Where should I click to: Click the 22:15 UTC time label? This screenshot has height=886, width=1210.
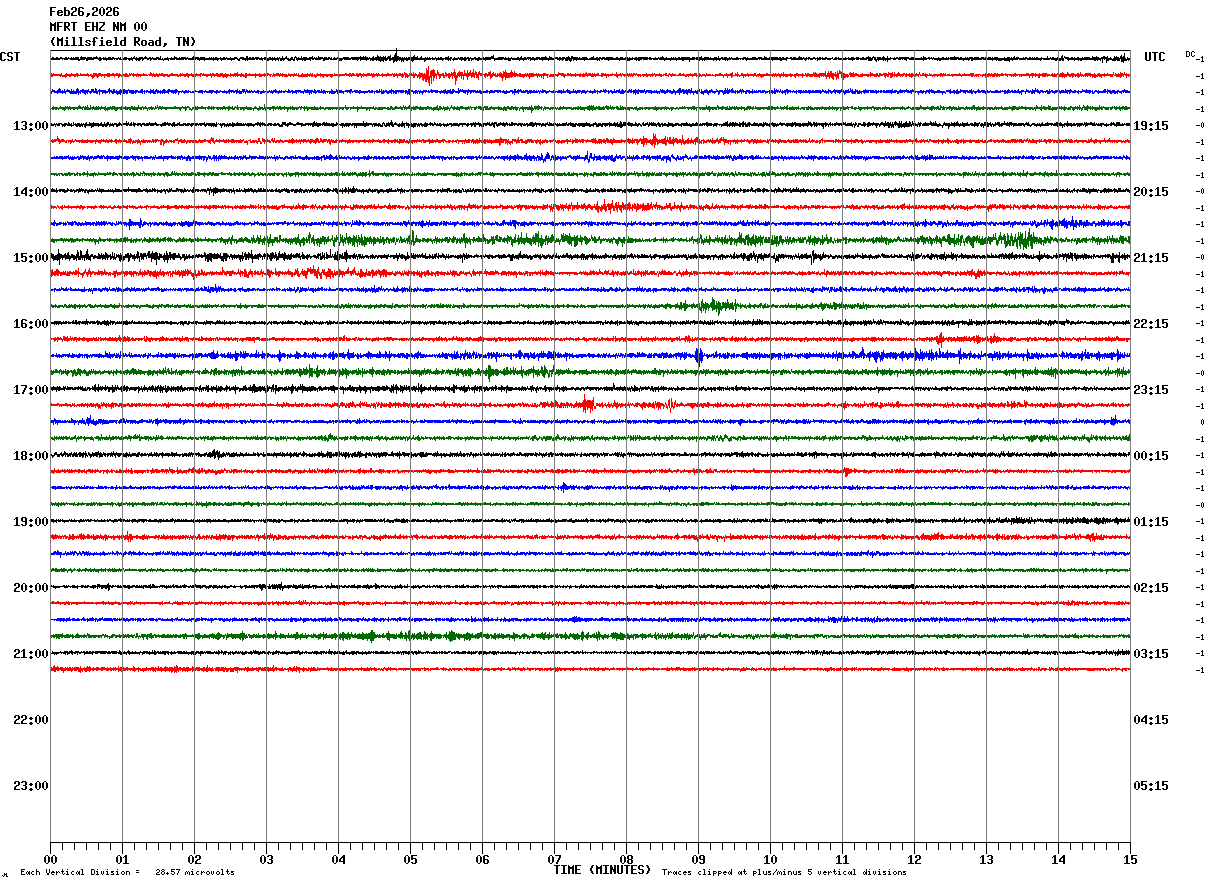pyautogui.click(x=1150, y=324)
